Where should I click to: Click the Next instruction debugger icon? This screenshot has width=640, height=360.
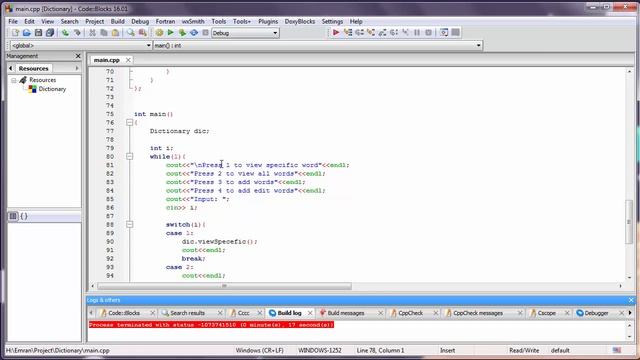click(x=394, y=32)
